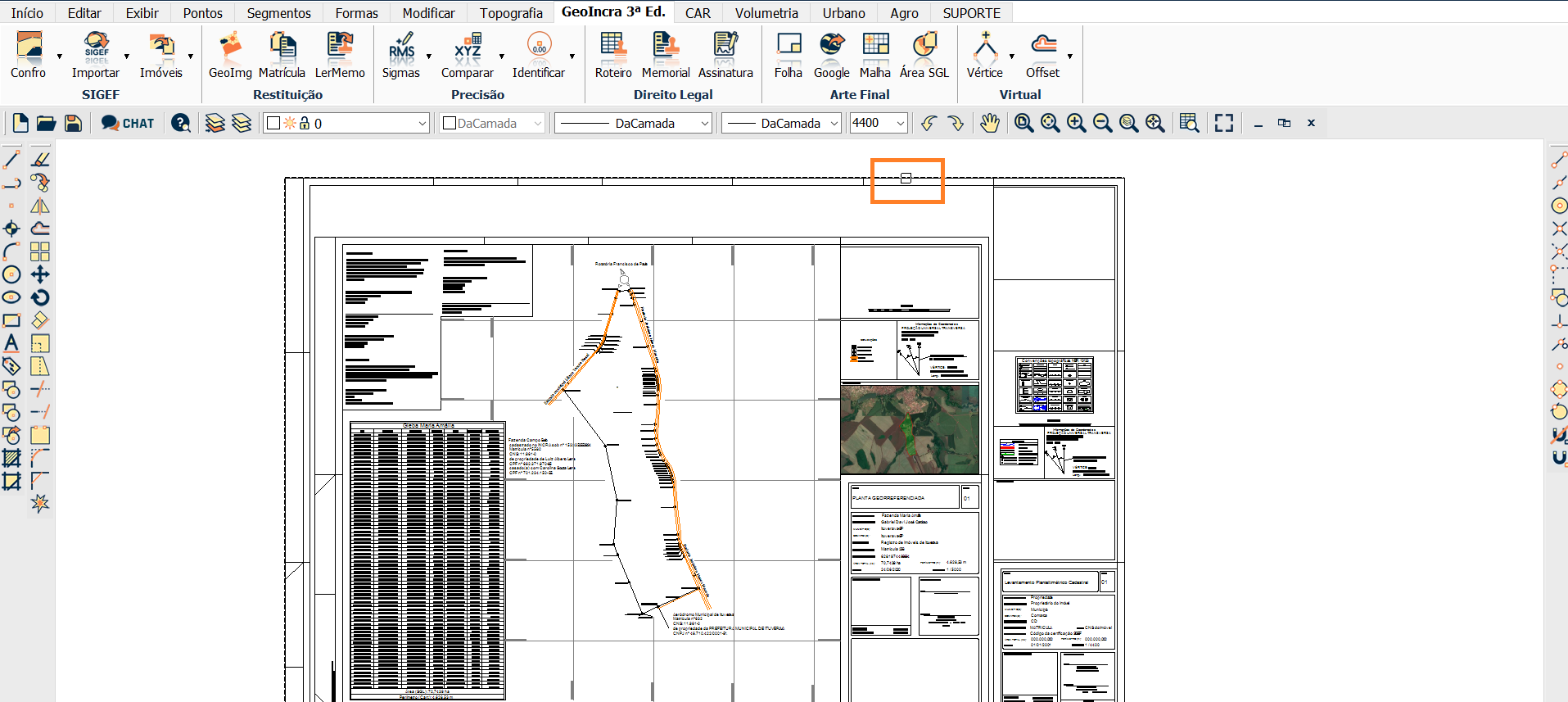
Task: Click the DaCamada color swatch box
Action: pos(449,123)
